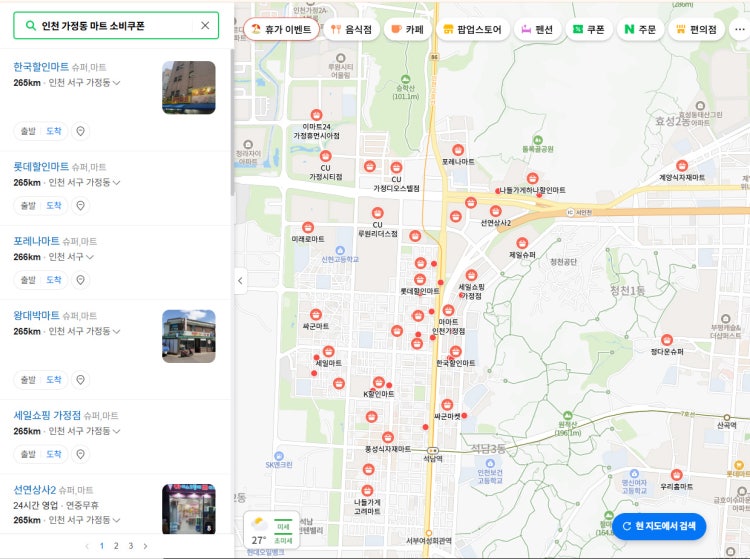Select the 편의점 category chip
The image size is (750, 559).
click(x=696, y=29)
